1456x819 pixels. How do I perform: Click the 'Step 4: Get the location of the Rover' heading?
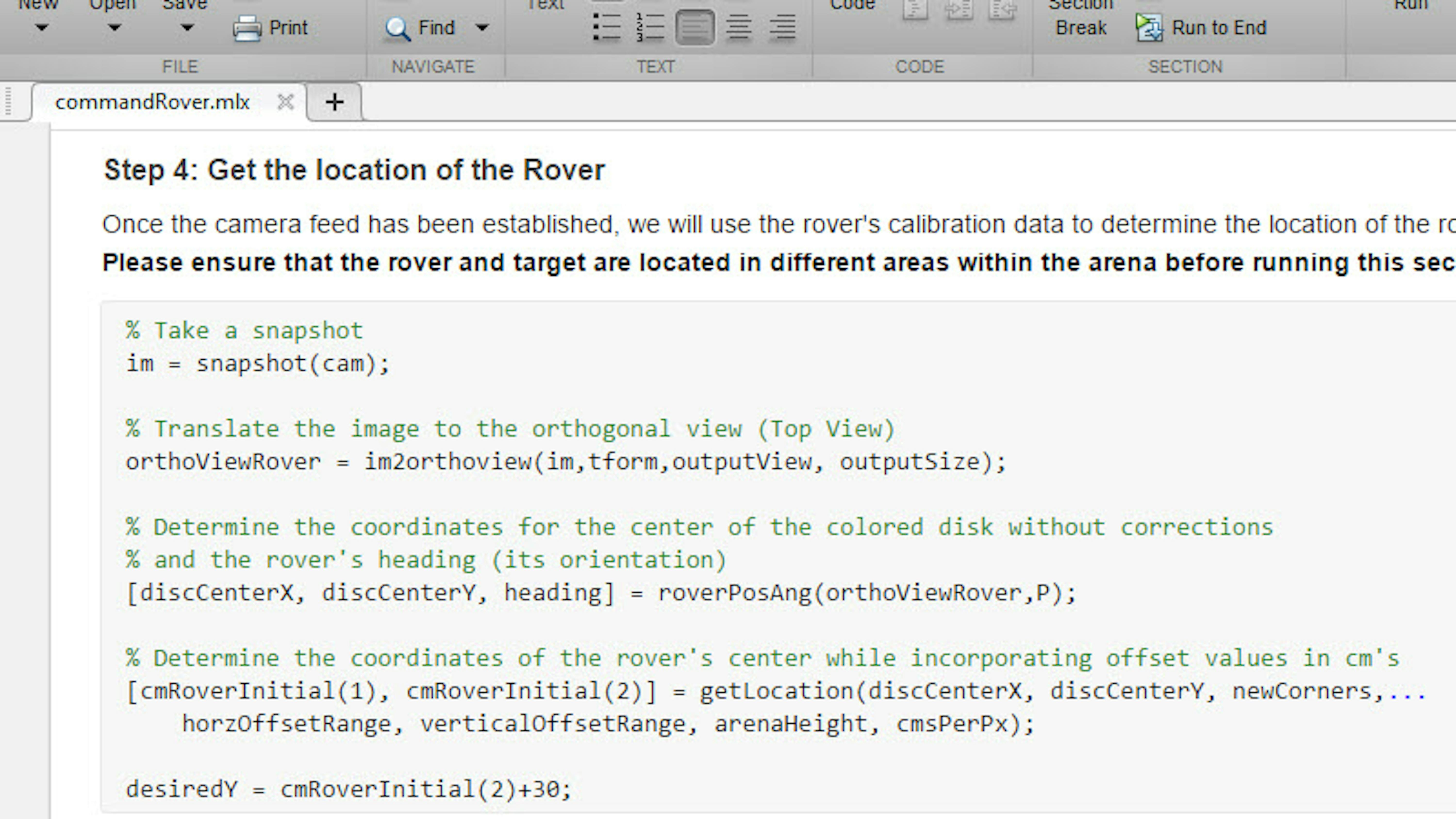point(354,170)
